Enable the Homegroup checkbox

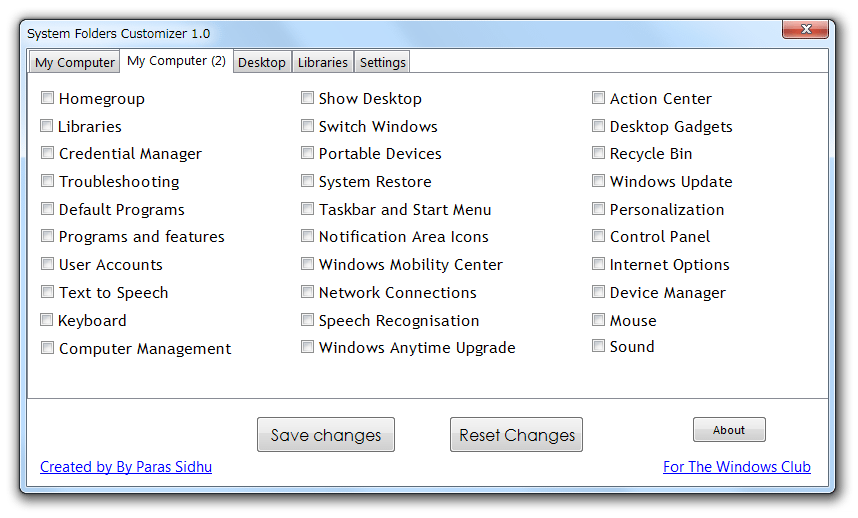click(48, 98)
